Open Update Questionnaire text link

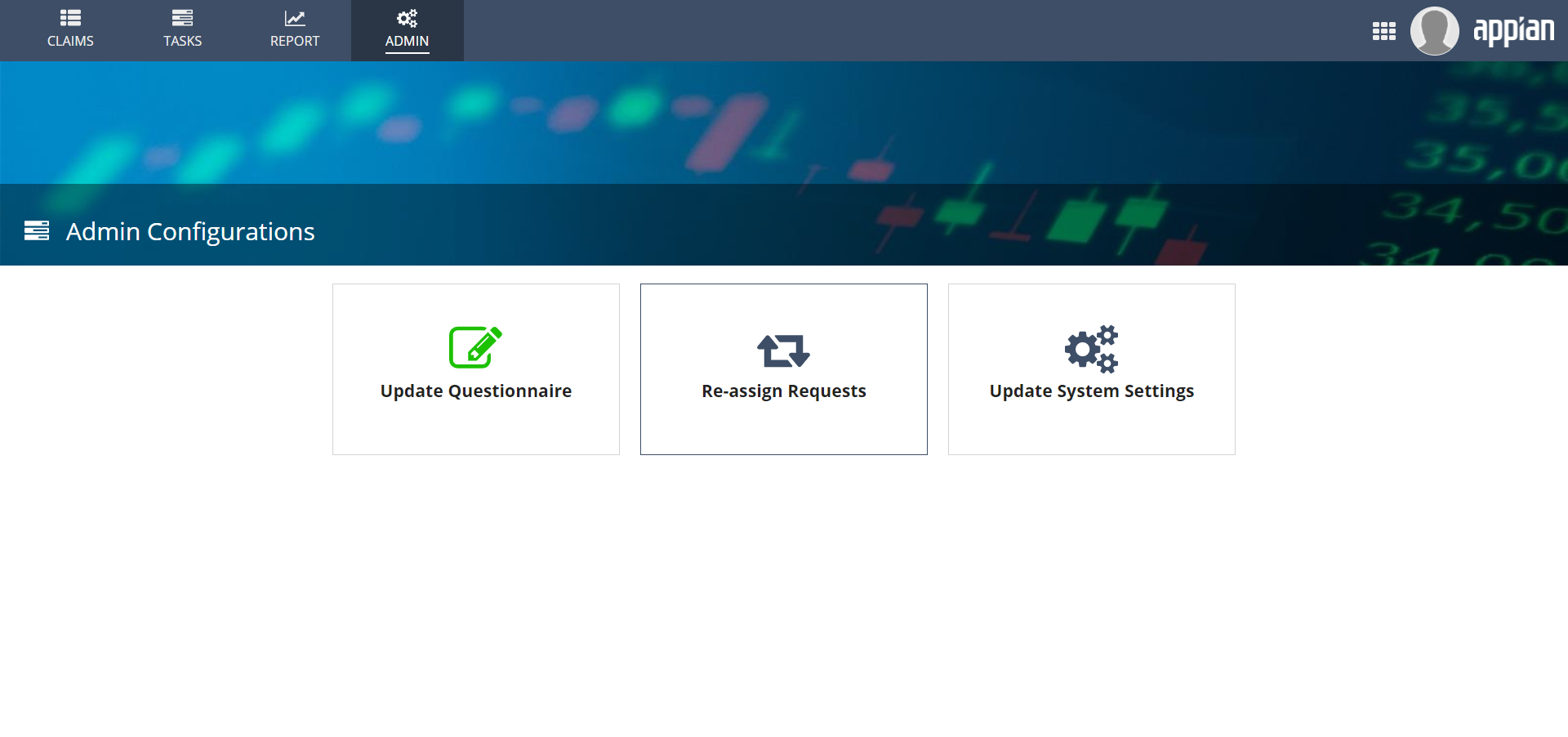(475, 391)
